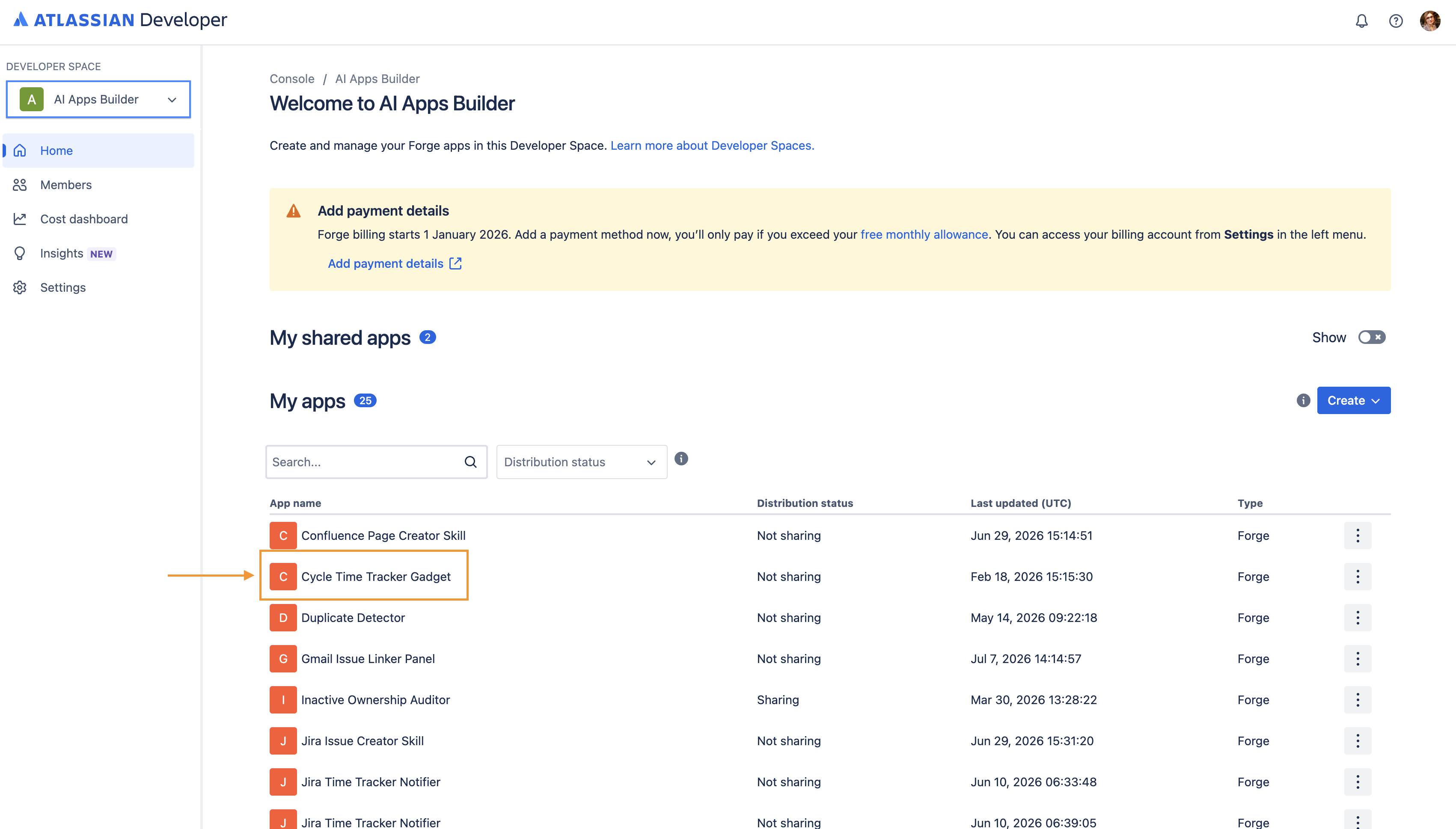Open more actions for Duplicate Detector

pyautogui.click(x=1358, y=618)
